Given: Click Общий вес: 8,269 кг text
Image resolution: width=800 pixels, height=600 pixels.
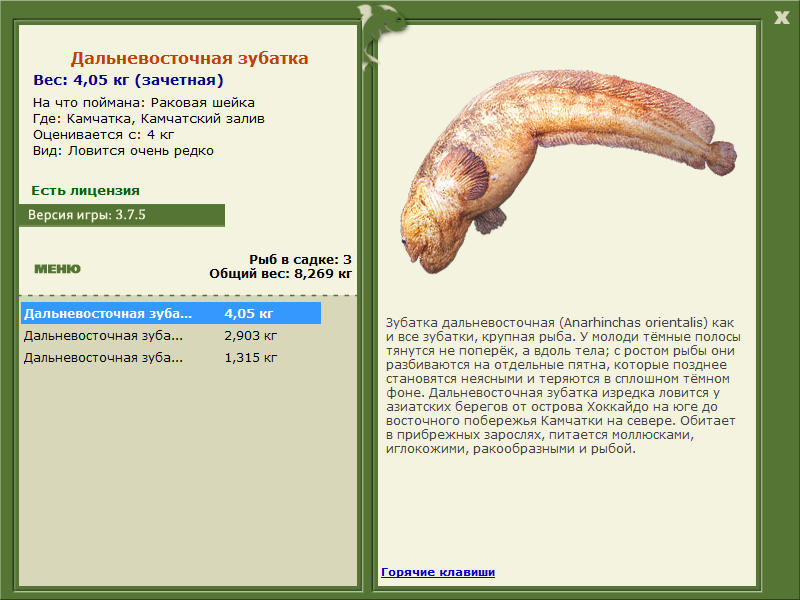Looking at the screenshot, I should pyautogui.click(x=280, y=273).
